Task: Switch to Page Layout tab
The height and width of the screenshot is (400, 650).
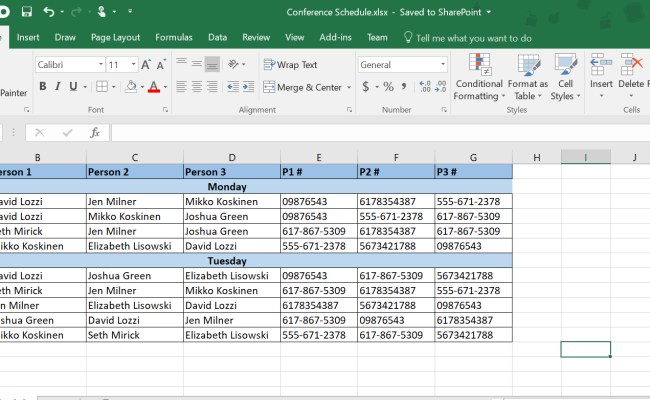Action: pyautogui.click(x=116, y=37)
